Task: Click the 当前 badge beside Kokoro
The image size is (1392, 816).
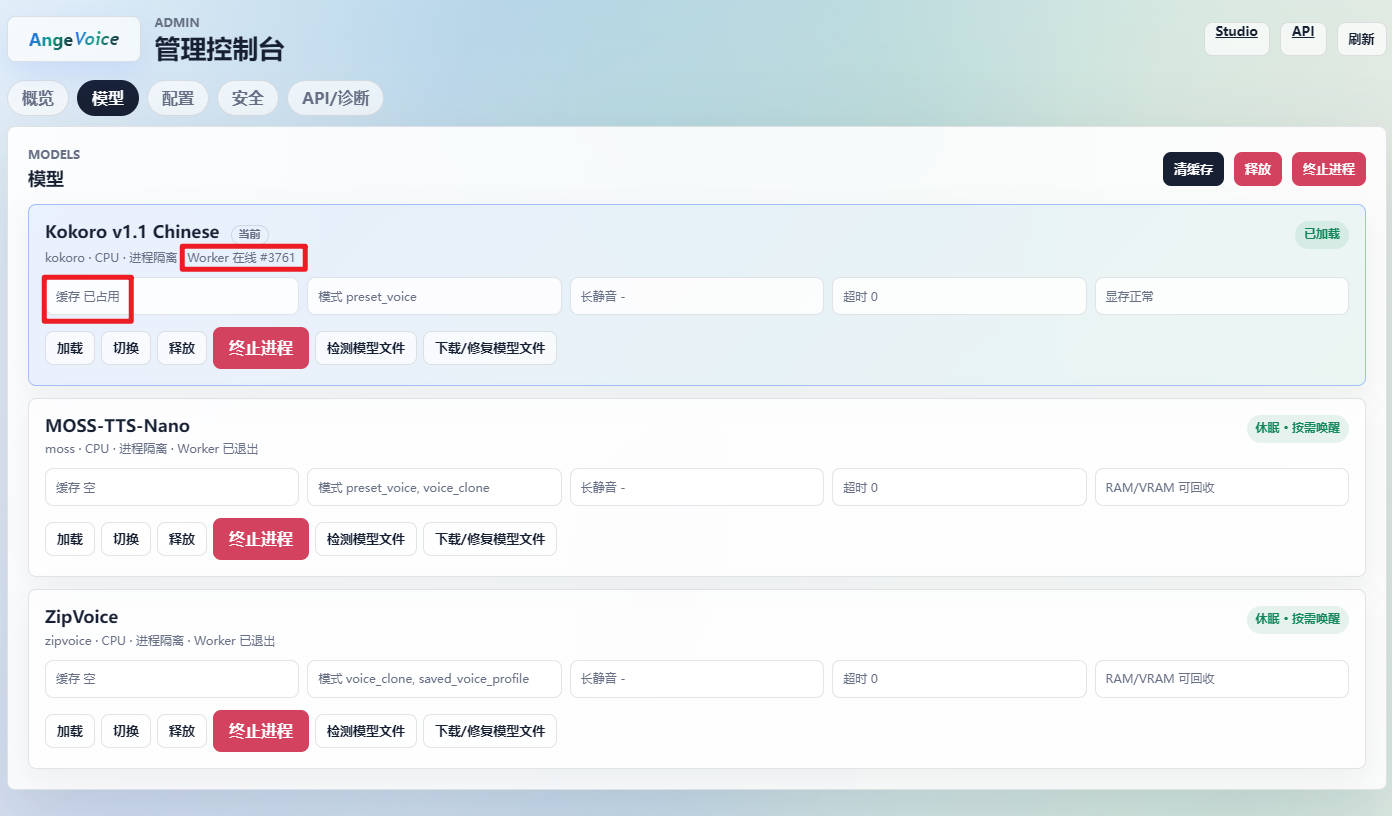Action: click(x=249, y=234)
